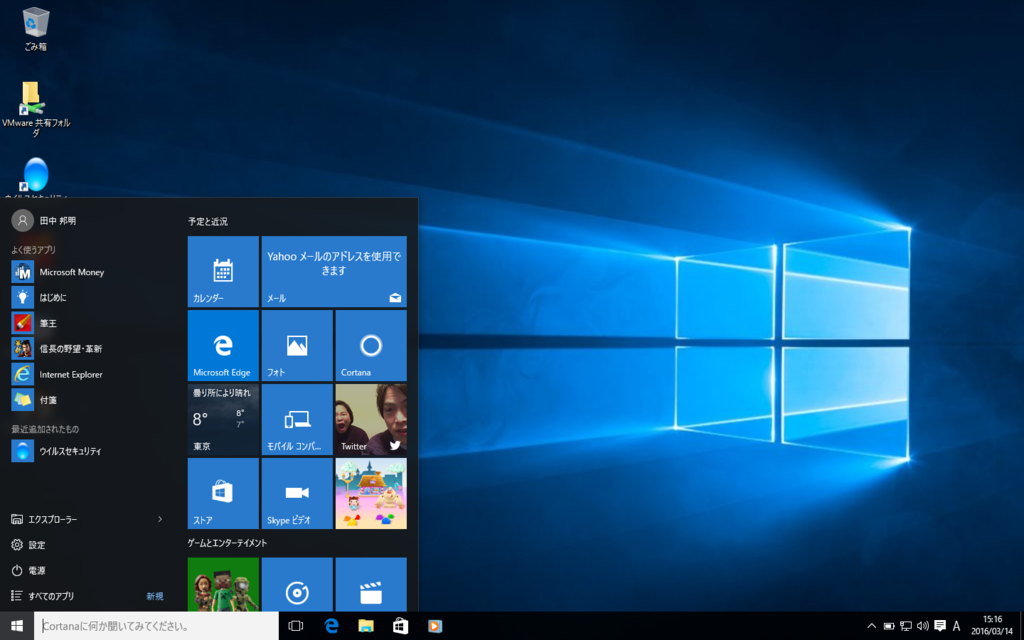
Task: Open the フォト tile
Action: [297, 345]
